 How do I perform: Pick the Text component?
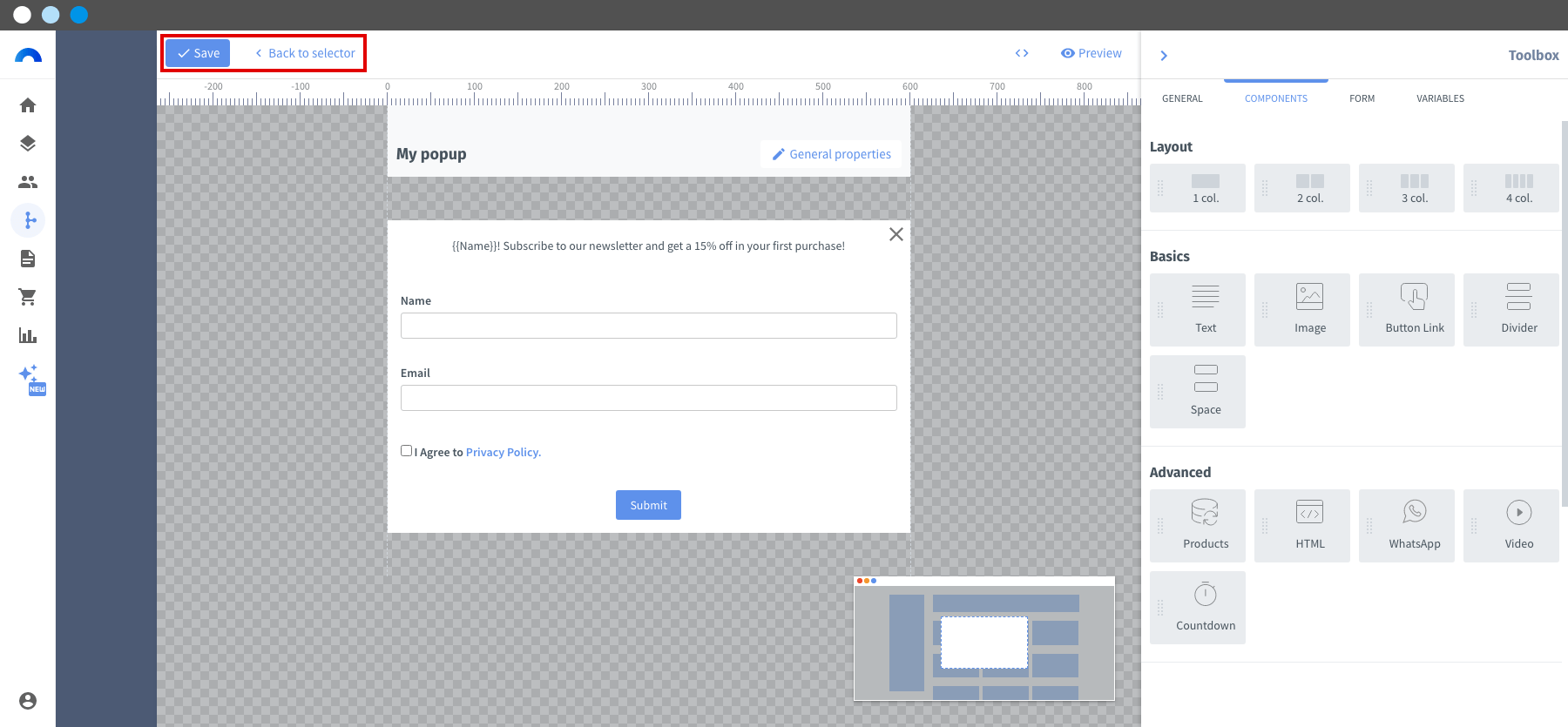pyautogui.click(x=1198, y=310)
